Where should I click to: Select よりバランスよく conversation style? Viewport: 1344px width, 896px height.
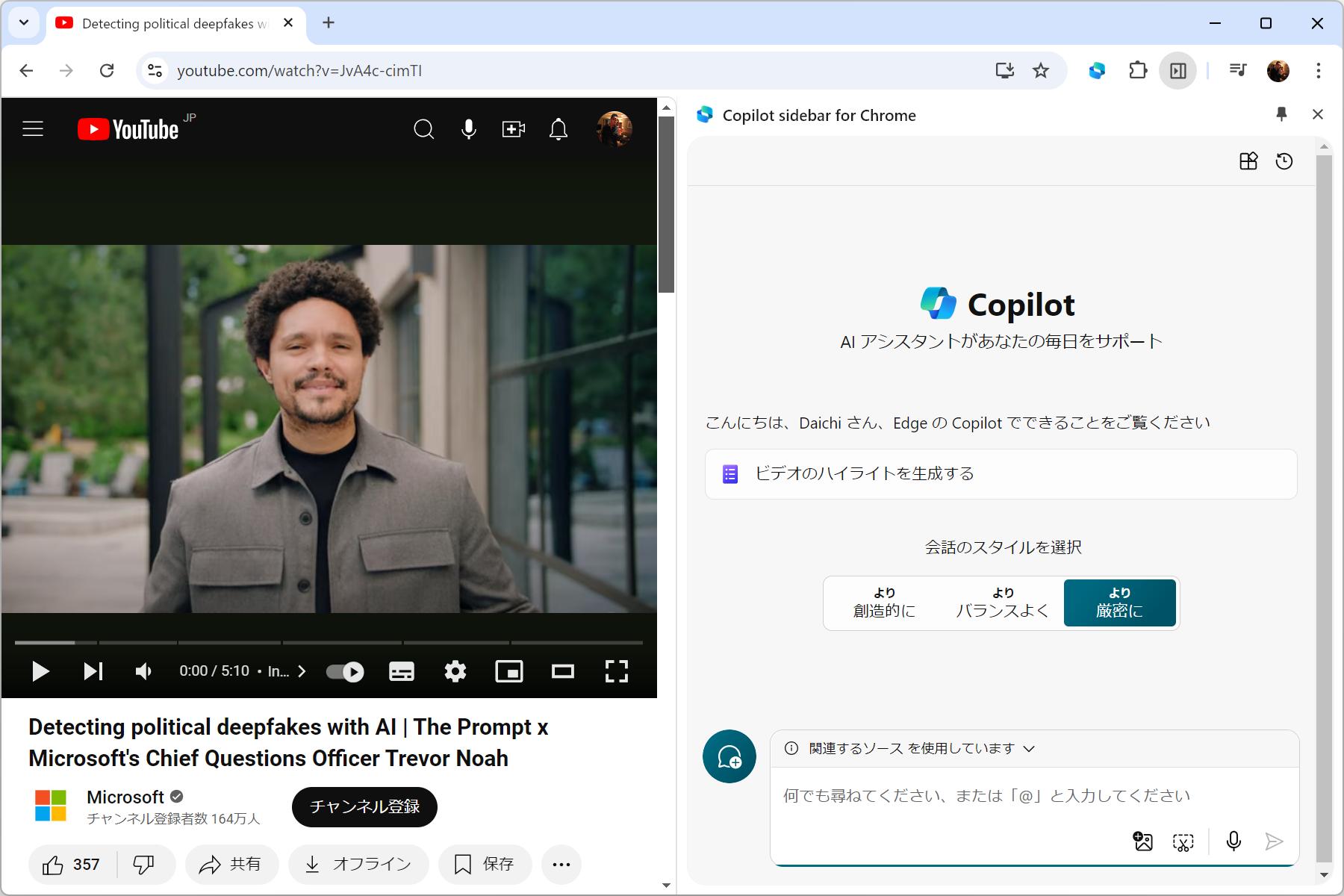[x=1002, y=603]
